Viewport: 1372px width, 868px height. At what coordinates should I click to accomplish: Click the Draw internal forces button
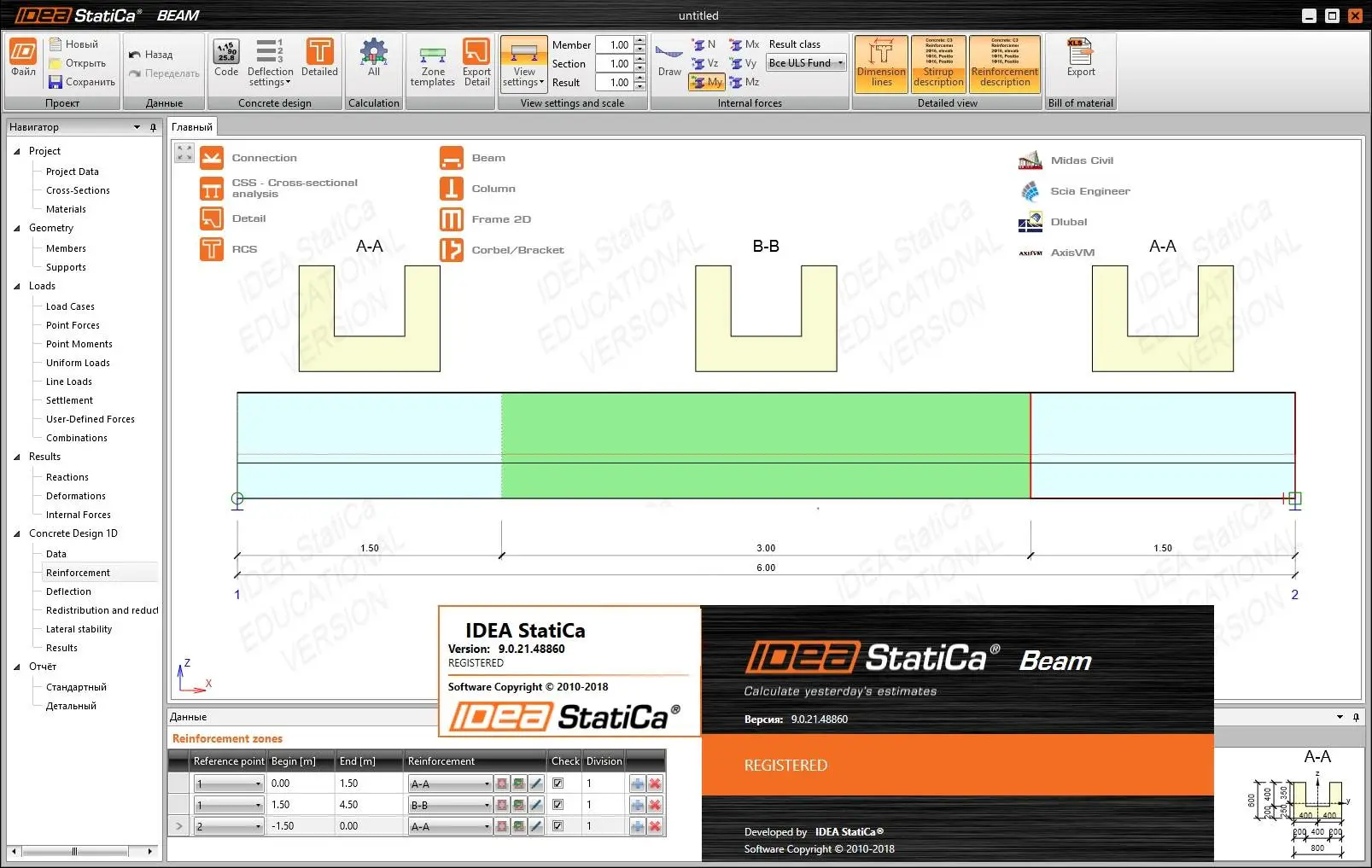coord(669,61)
